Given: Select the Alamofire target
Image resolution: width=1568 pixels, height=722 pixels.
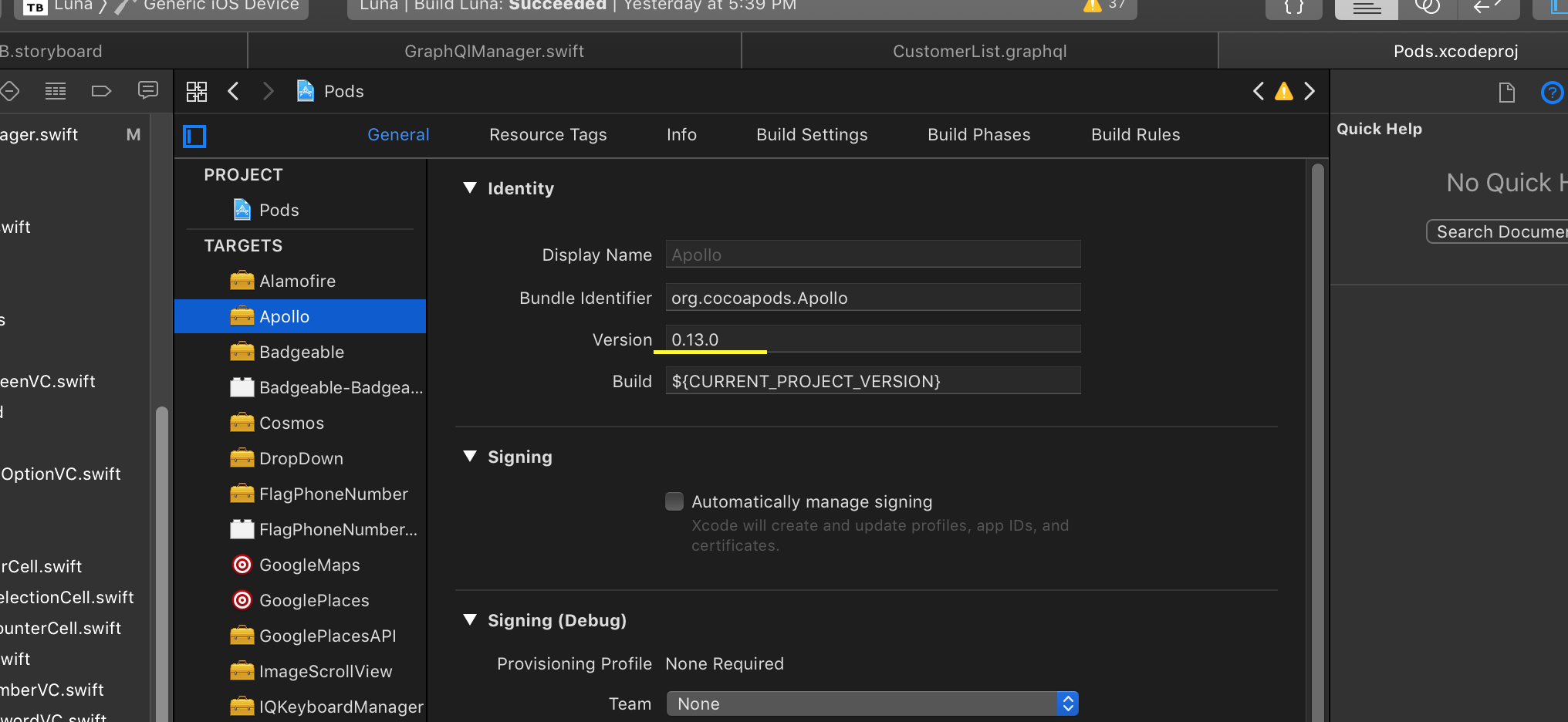Looking at the screenshot, I should 300,281.
